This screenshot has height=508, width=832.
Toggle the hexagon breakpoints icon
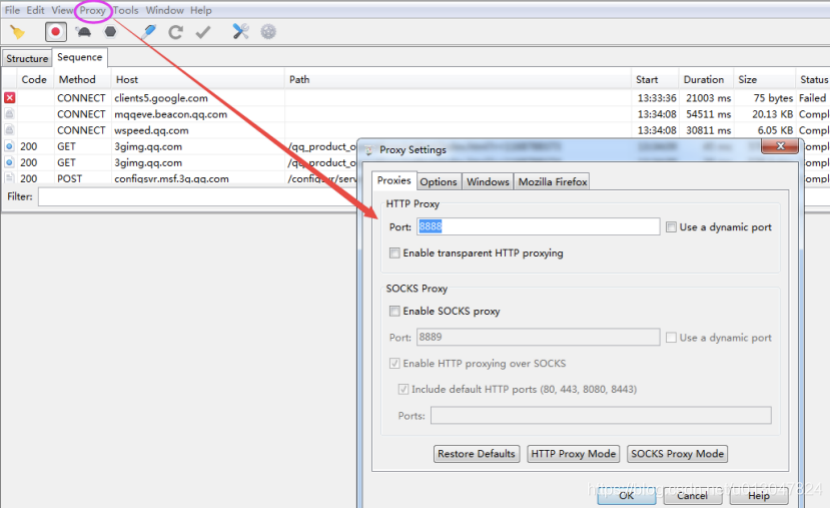(110, 32)
